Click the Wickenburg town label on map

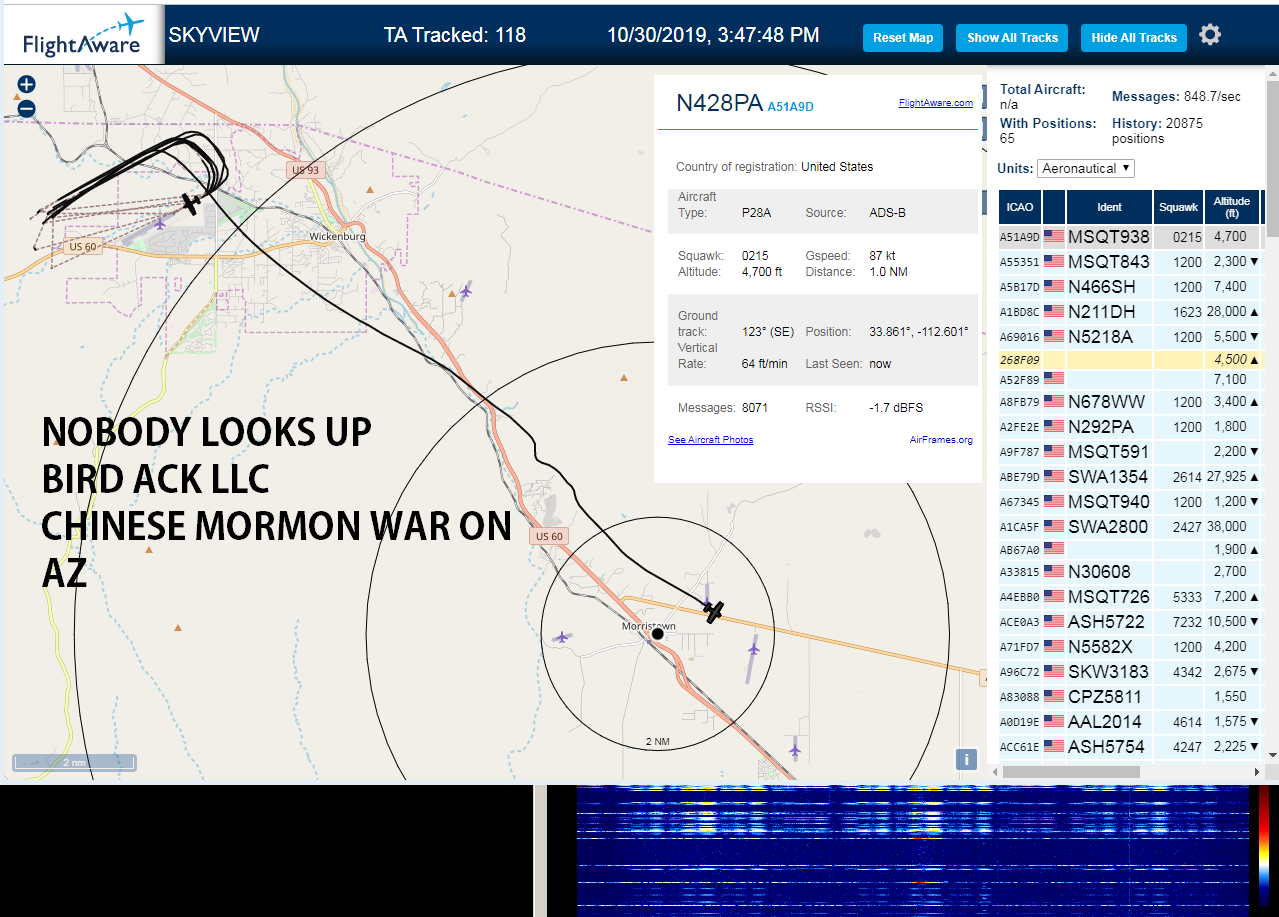[337, 237]
